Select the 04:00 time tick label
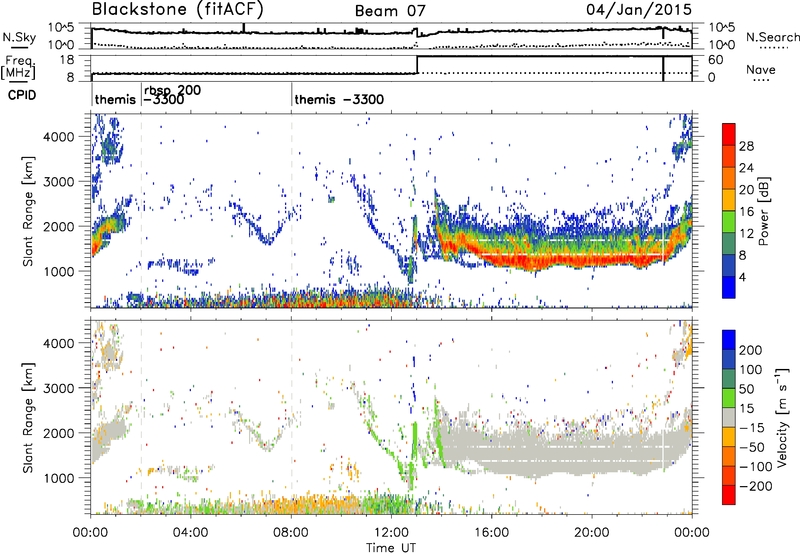 190,533
